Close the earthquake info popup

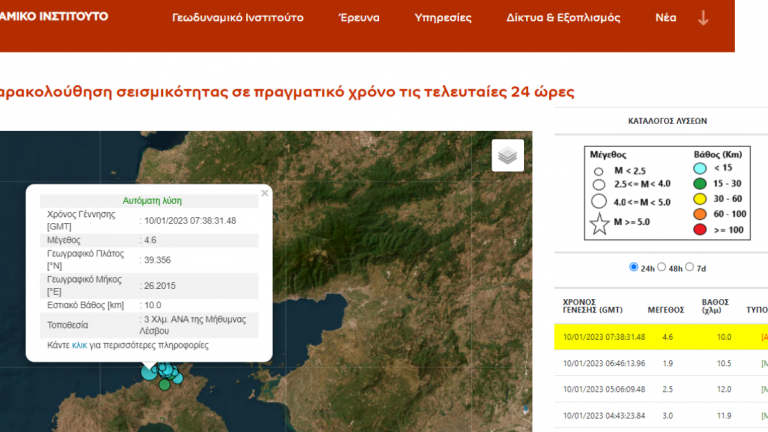(x=264, y=193)
